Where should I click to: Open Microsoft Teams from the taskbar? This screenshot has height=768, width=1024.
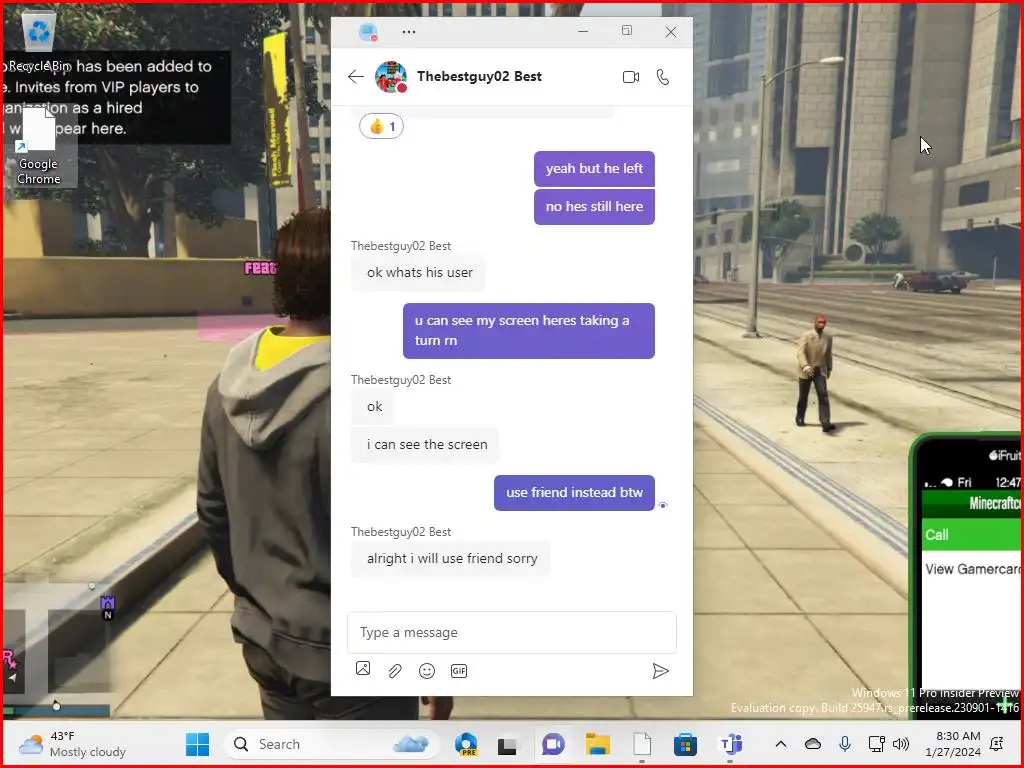[730, 744]
